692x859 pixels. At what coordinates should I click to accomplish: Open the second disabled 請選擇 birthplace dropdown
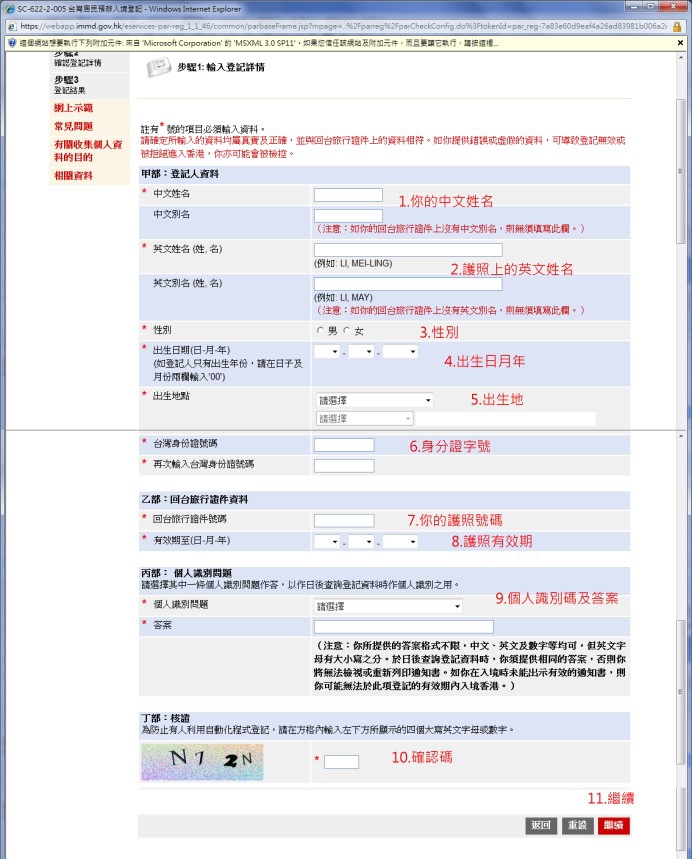pos(364,419)
